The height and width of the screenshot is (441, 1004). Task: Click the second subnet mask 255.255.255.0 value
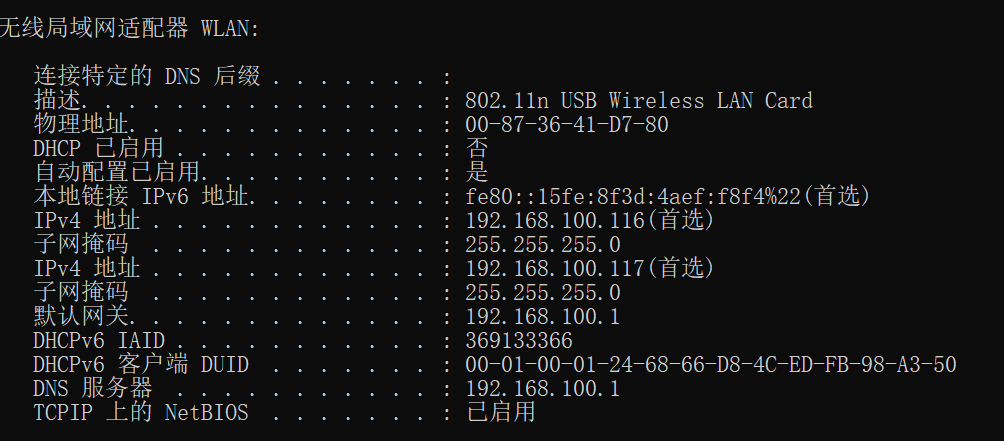tap(542, 293)
